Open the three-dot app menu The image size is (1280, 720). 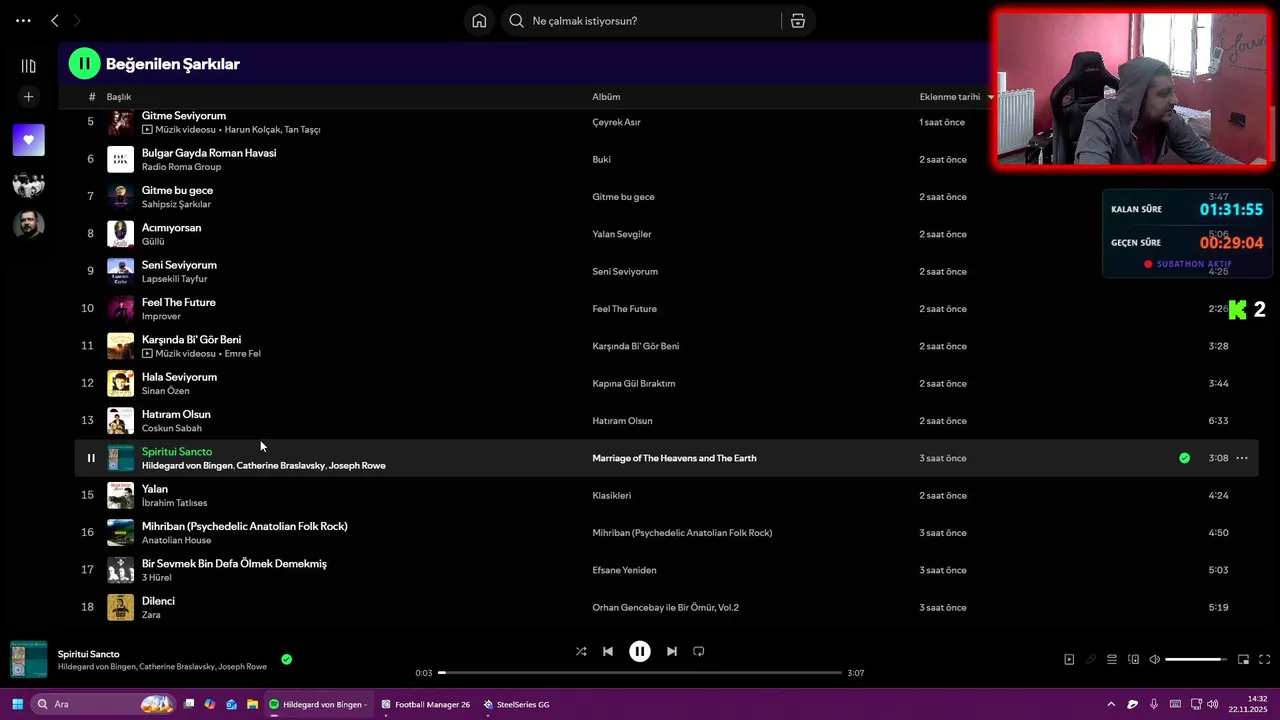pyautogui.click(x=23, y=20)
